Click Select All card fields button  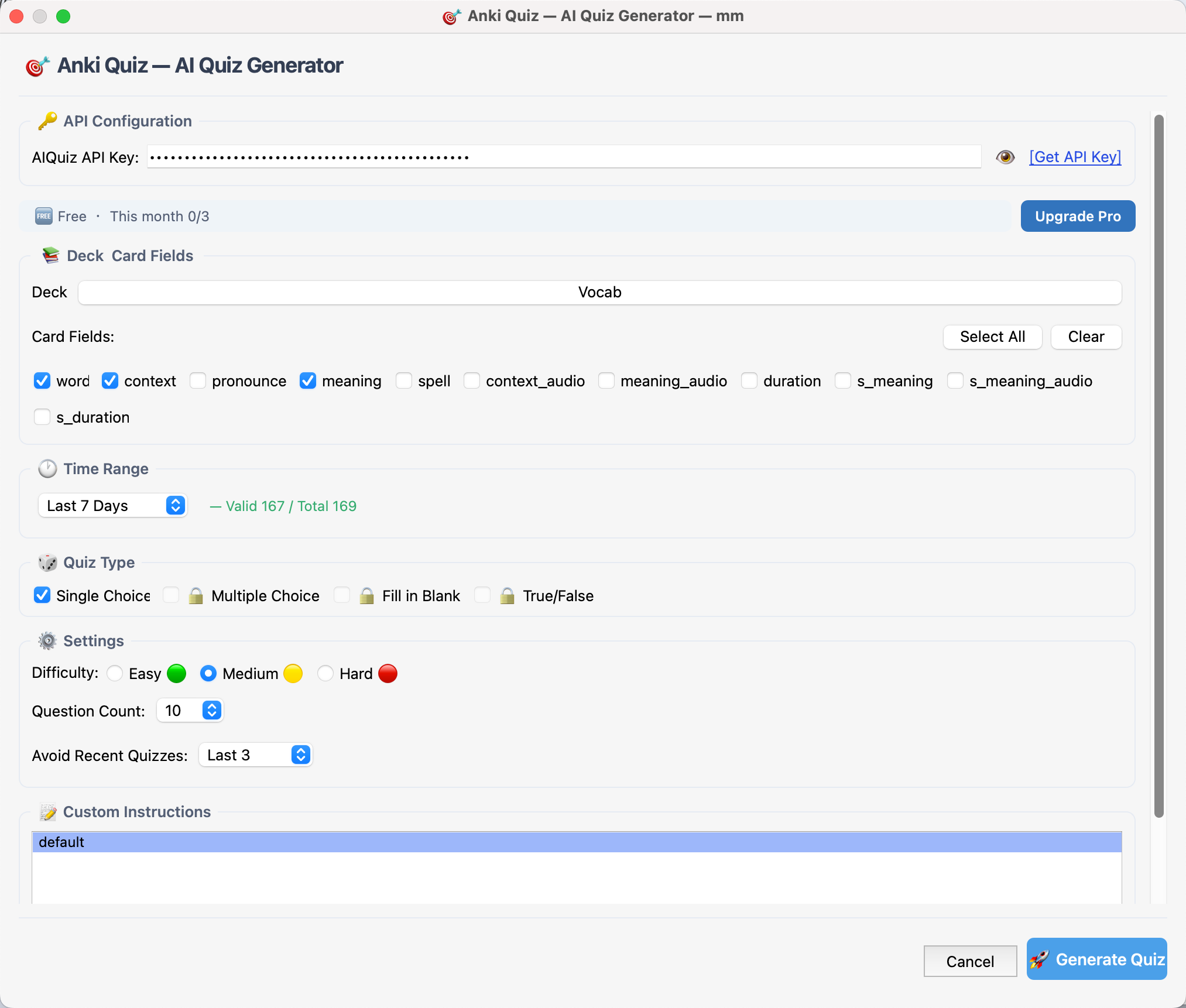(992, 337)
